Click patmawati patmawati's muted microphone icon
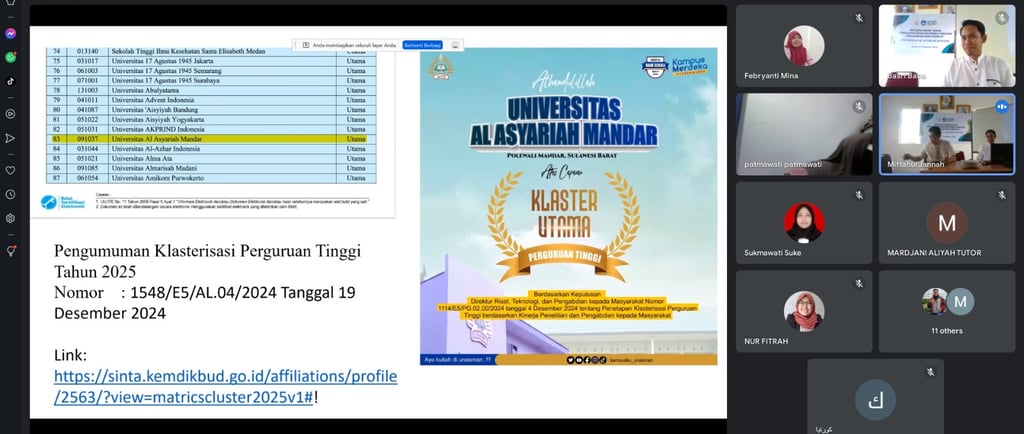1024x434 pixels. coord(859,106)
